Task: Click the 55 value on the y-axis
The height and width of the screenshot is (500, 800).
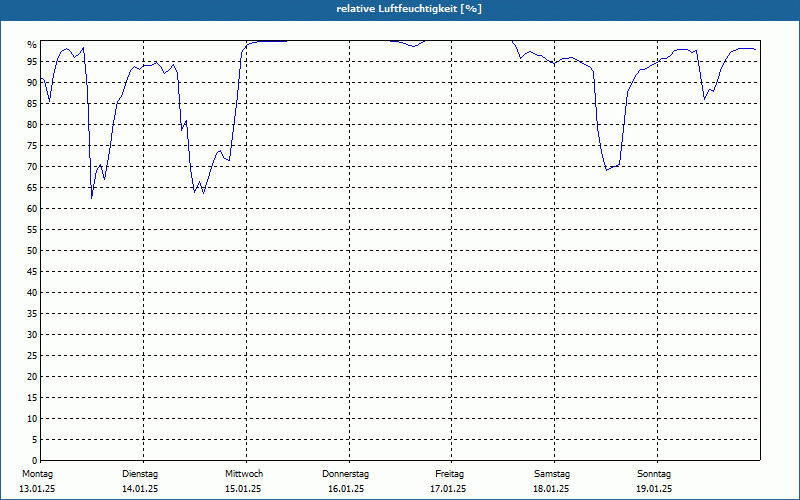Action: tap(32, 230)
